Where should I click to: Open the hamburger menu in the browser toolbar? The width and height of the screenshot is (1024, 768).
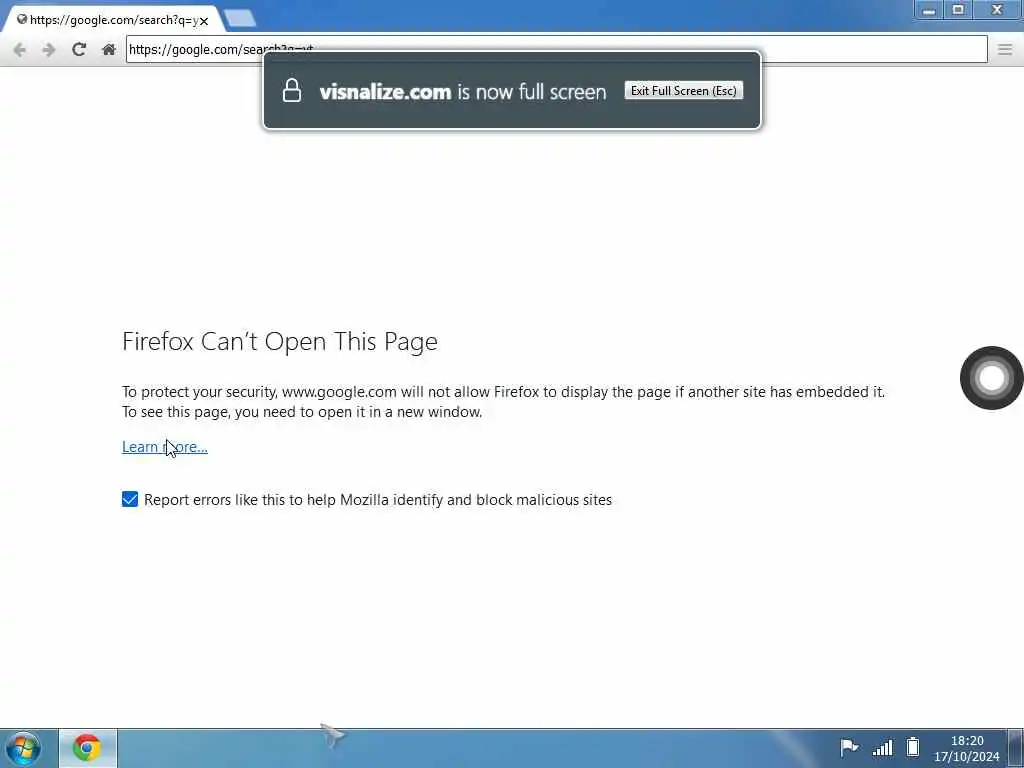(1005, 49)
